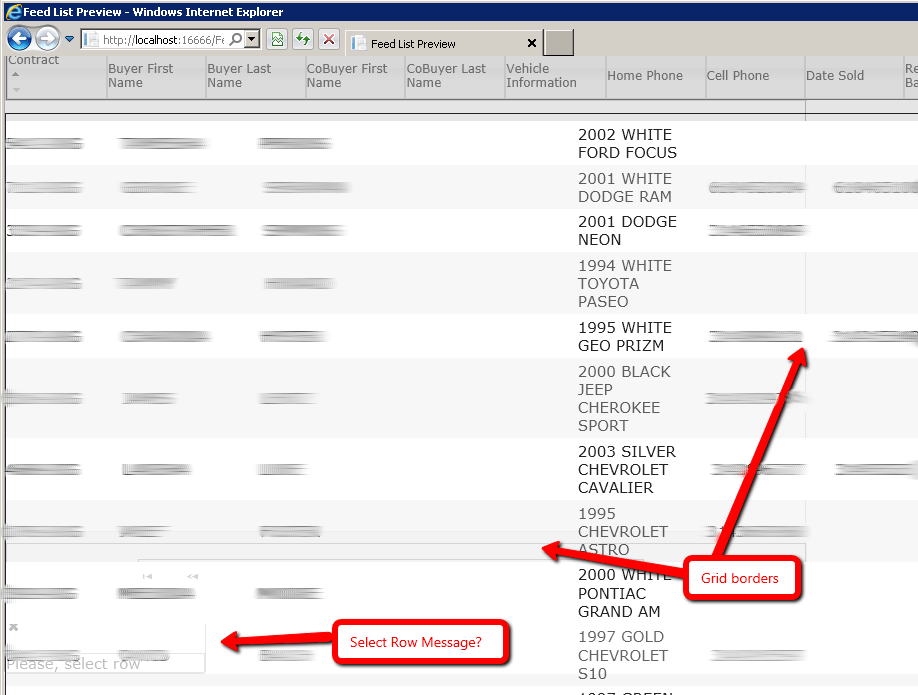
Task: Select the 2003 SILVER CHEVROLET CAVALIER row
Action: click(461, 470)
